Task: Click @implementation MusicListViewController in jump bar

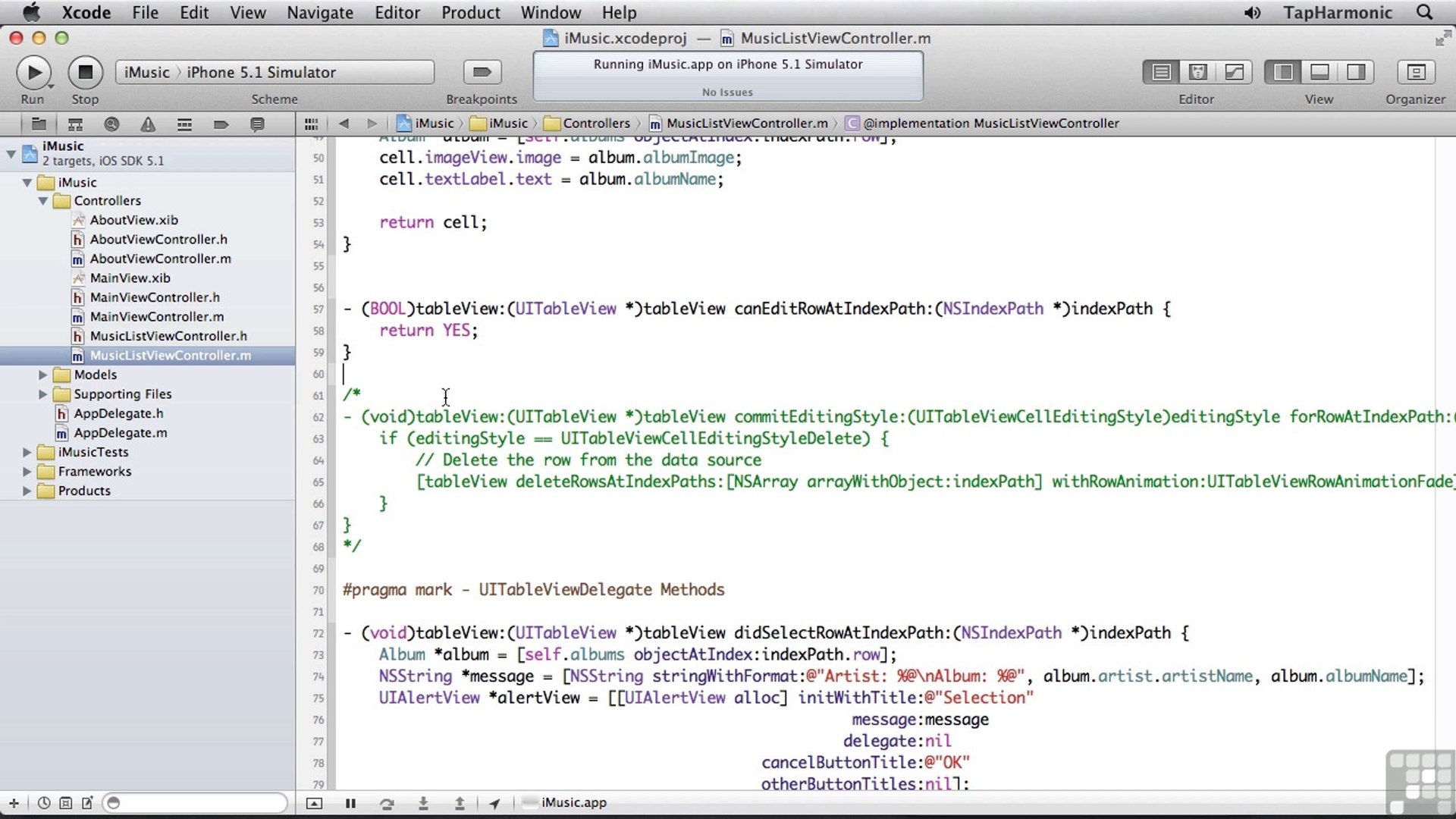Action: (983, 124)
